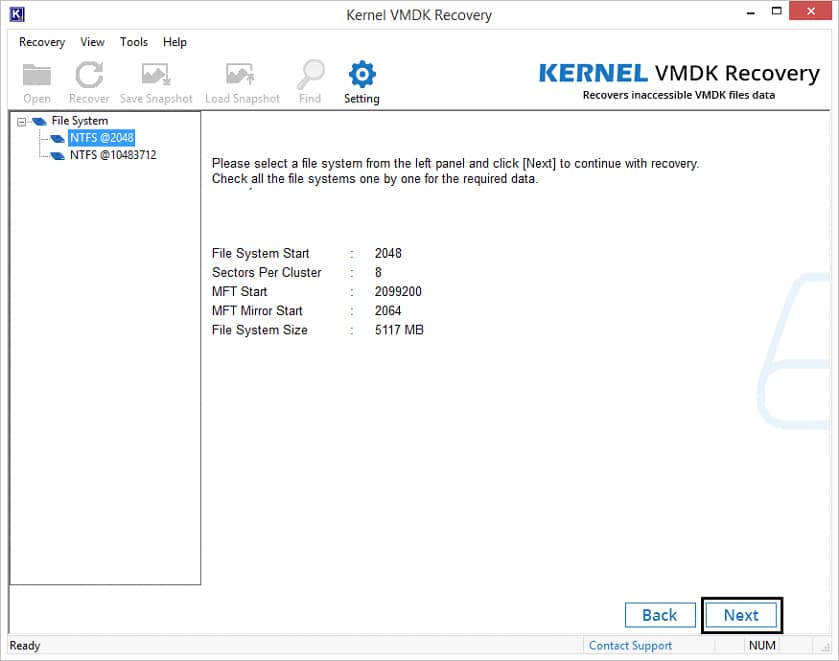Select the NTFS @2048 file system
This screenshot has width=839, height=661.
(x=102, y=138)
